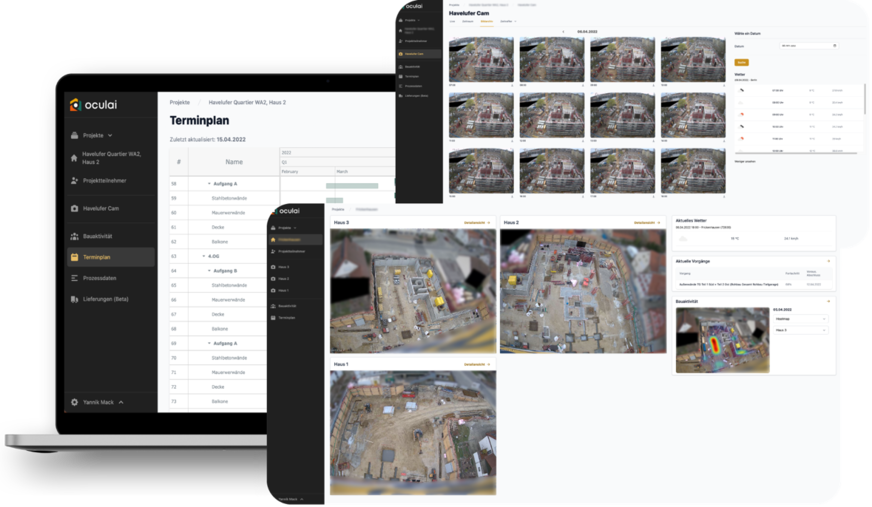872x507 pixels.
Task: Open the Haus 2 camera icon in dashboard sidebar
Action: pos(273,279)
